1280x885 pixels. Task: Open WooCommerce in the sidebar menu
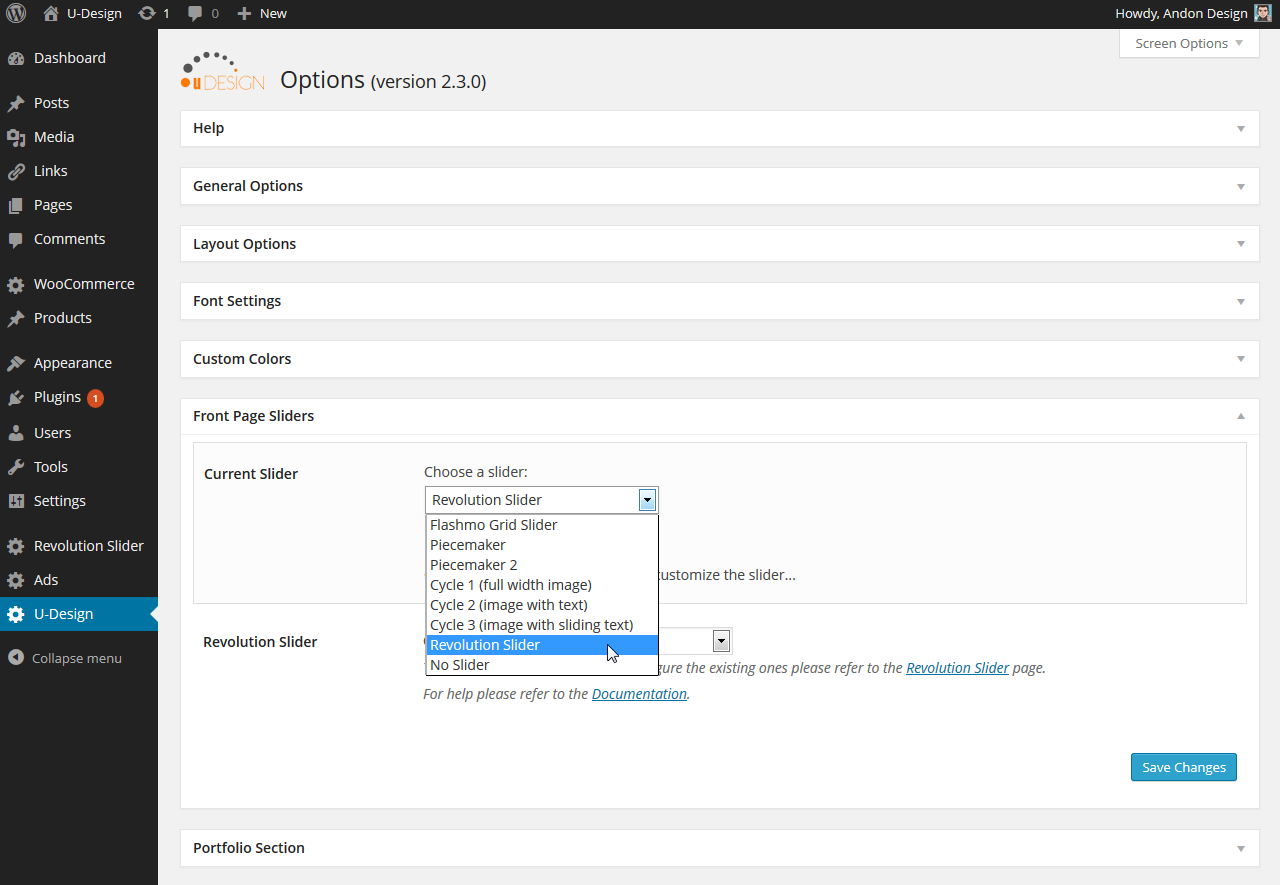coord(84,284)
